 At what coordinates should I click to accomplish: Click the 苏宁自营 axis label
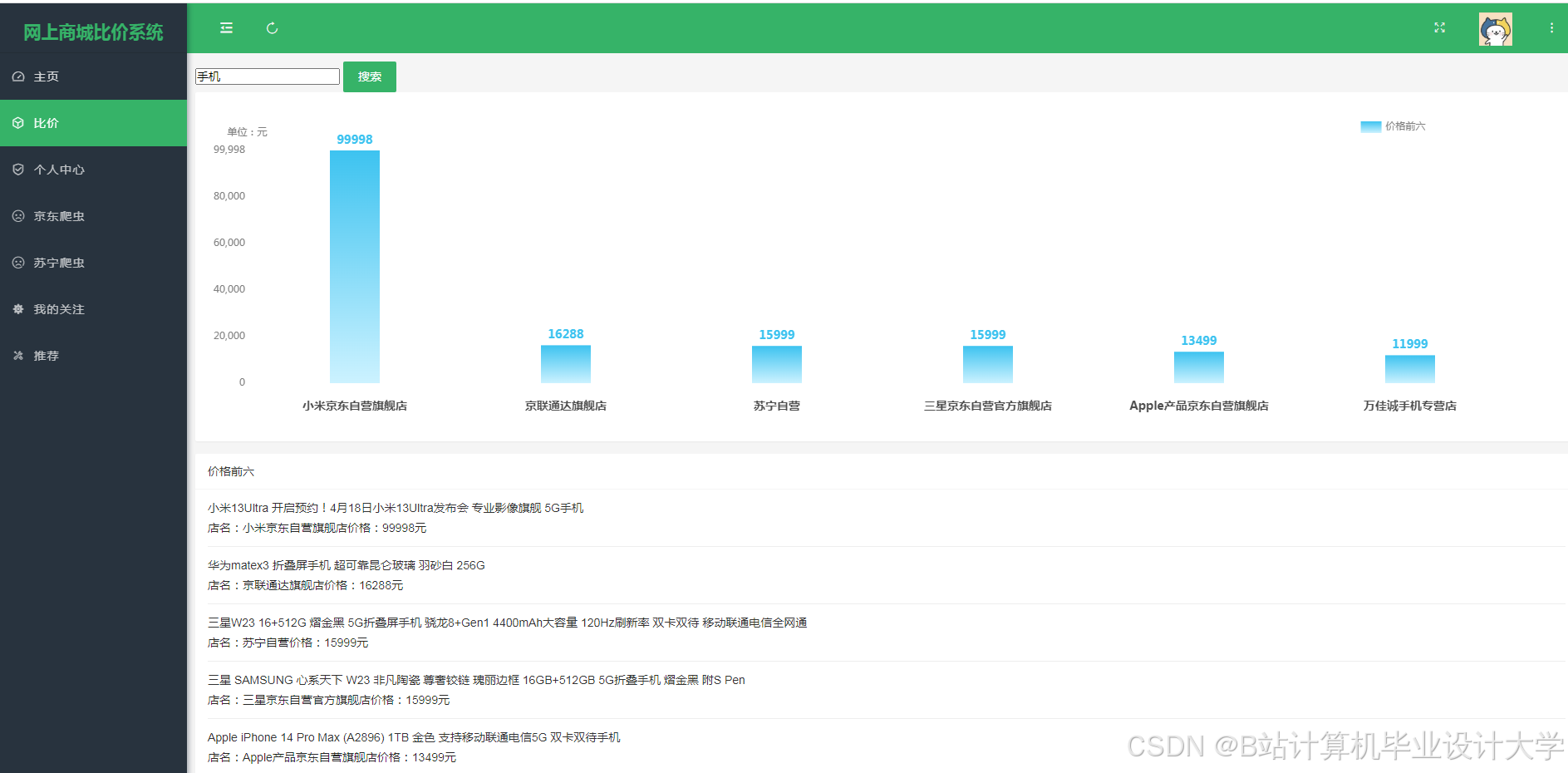tap(777, 406)
